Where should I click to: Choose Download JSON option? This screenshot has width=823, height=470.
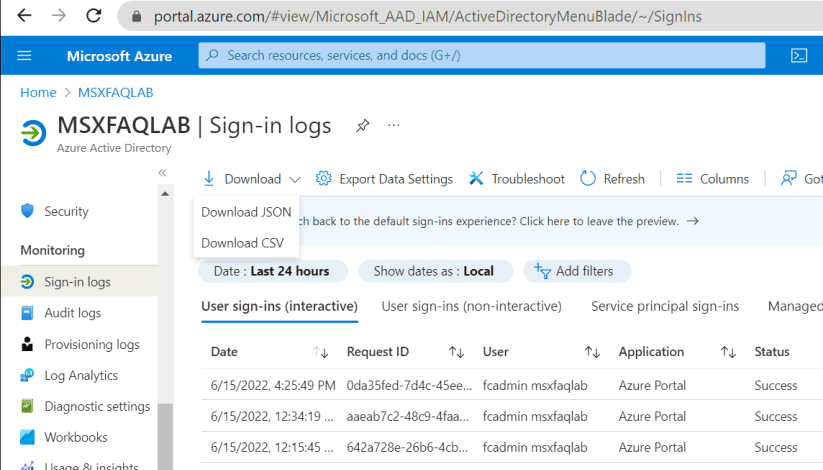(246, 212)
